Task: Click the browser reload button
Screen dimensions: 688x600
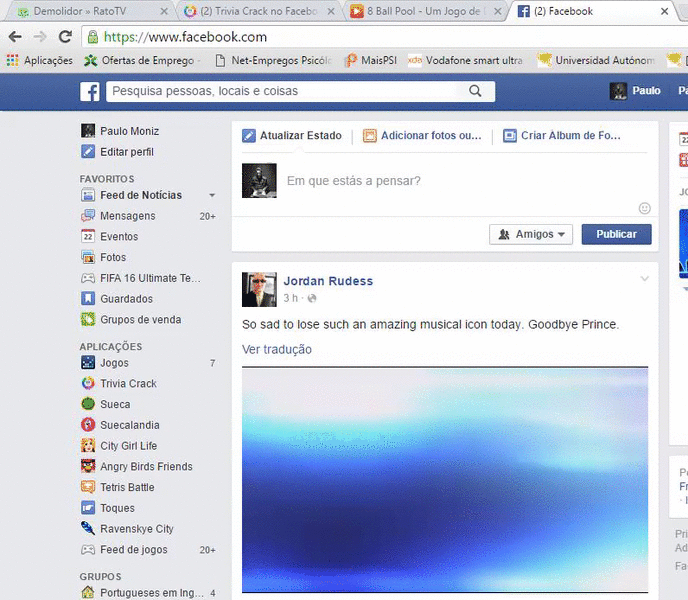Action: (x=65, y=37)
